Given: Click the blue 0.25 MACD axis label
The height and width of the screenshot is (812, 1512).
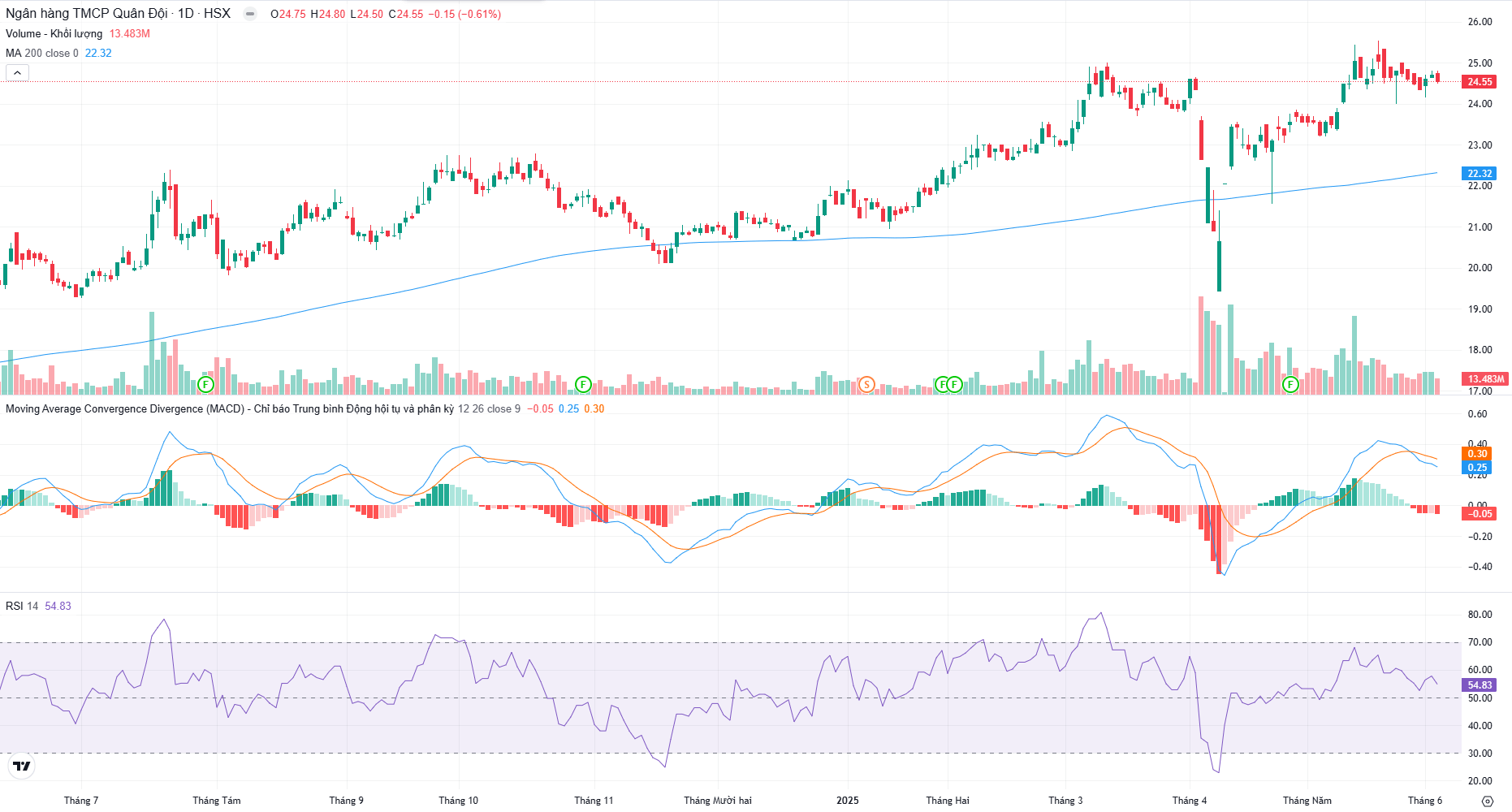Looking at the screenshot, I should click(x=1477, y=468).
